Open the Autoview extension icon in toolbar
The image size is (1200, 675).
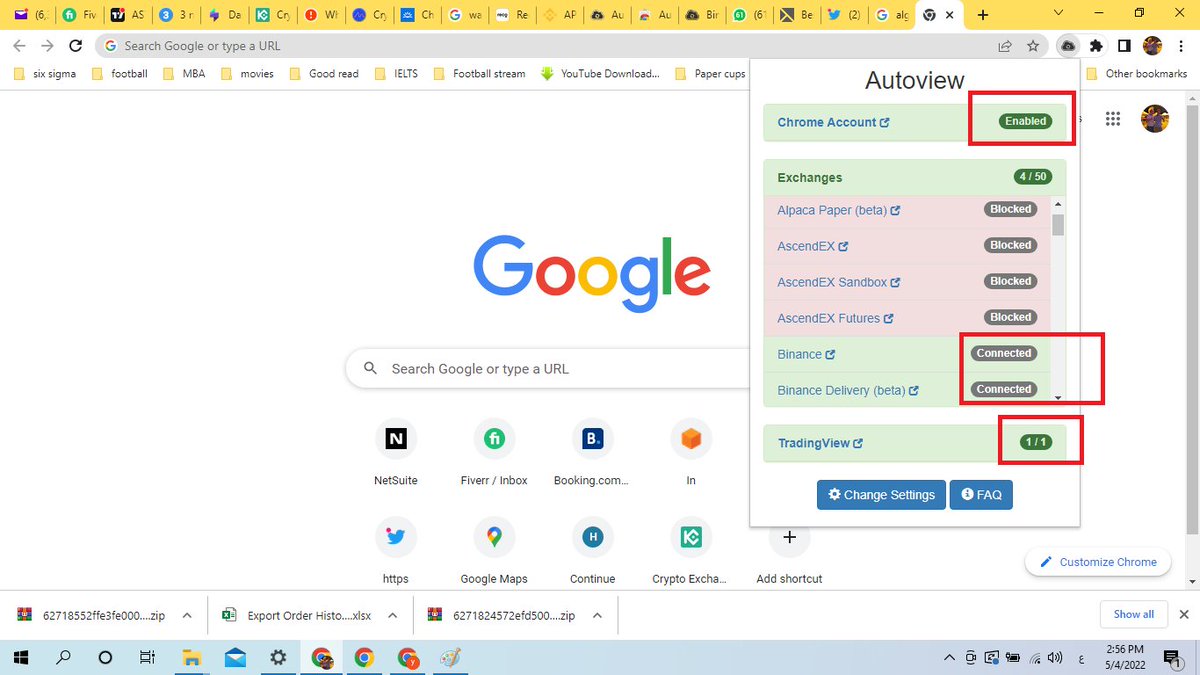coord(1068,46)
